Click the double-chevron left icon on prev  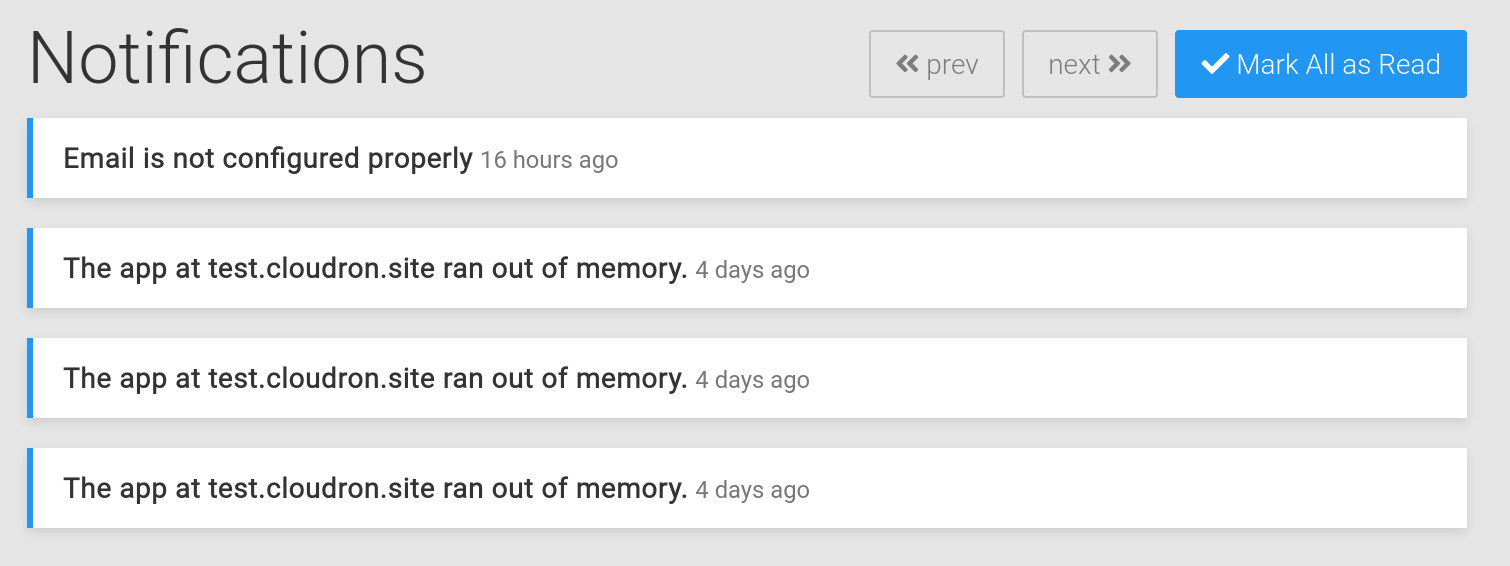pos(907,64)
